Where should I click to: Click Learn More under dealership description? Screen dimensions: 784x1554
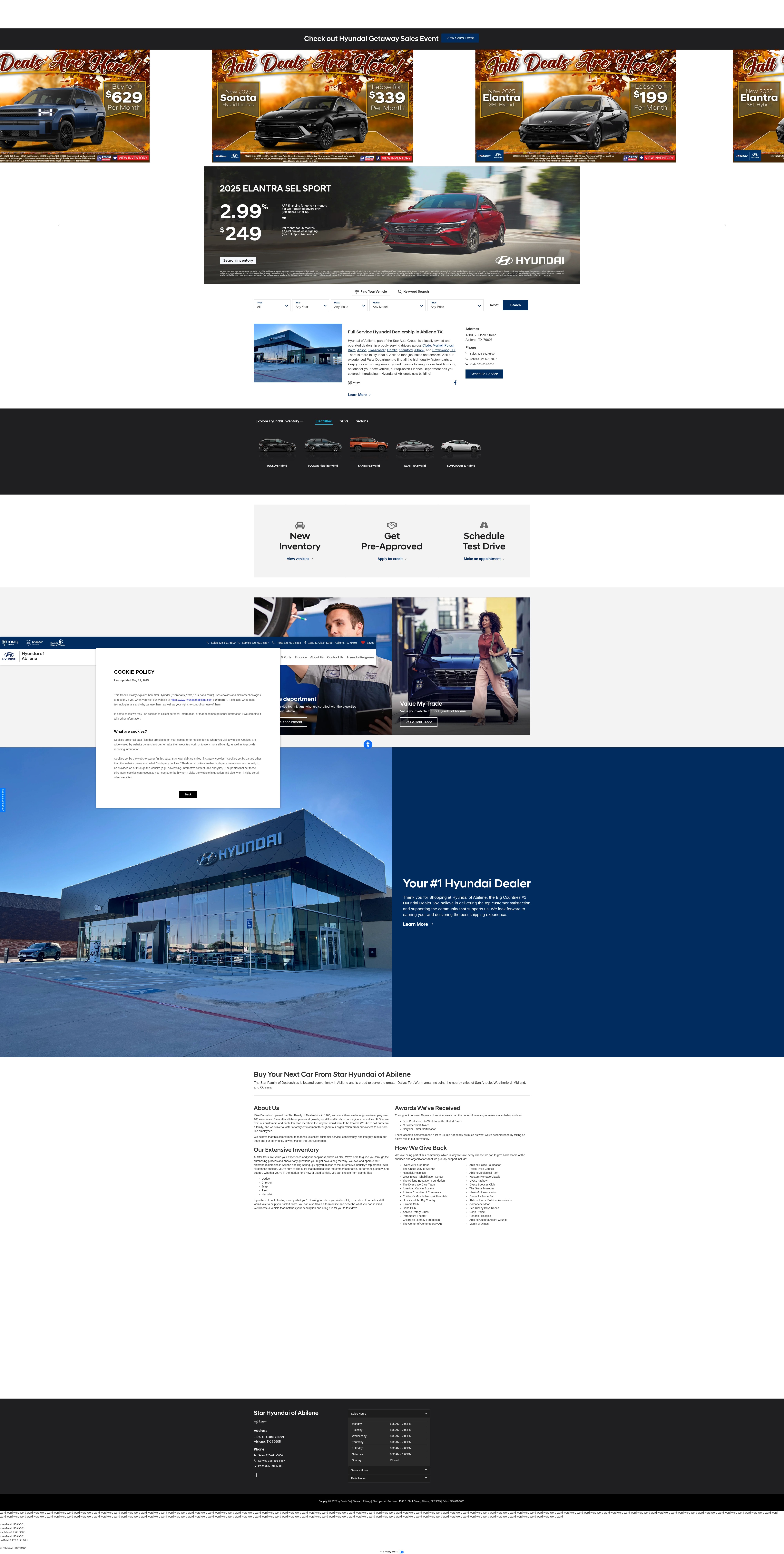(359, 395)
